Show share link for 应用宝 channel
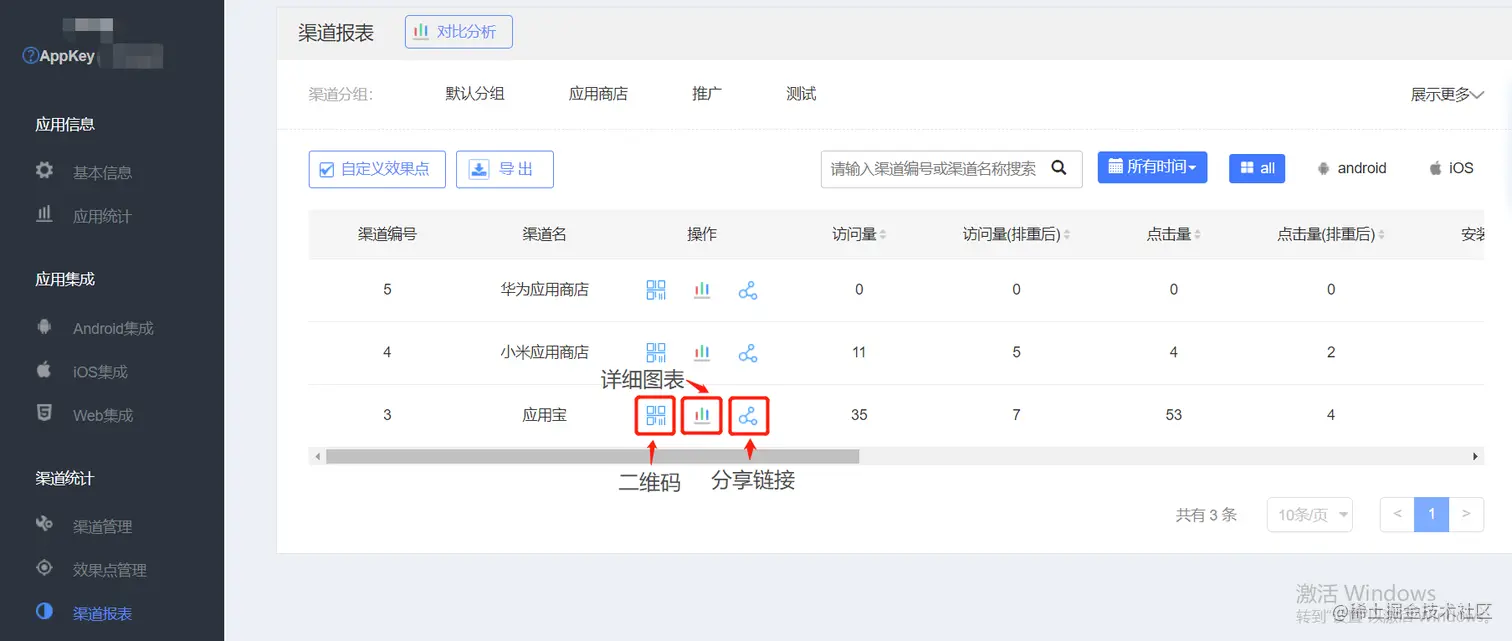The image size is (1512, 641). [748, 415]
